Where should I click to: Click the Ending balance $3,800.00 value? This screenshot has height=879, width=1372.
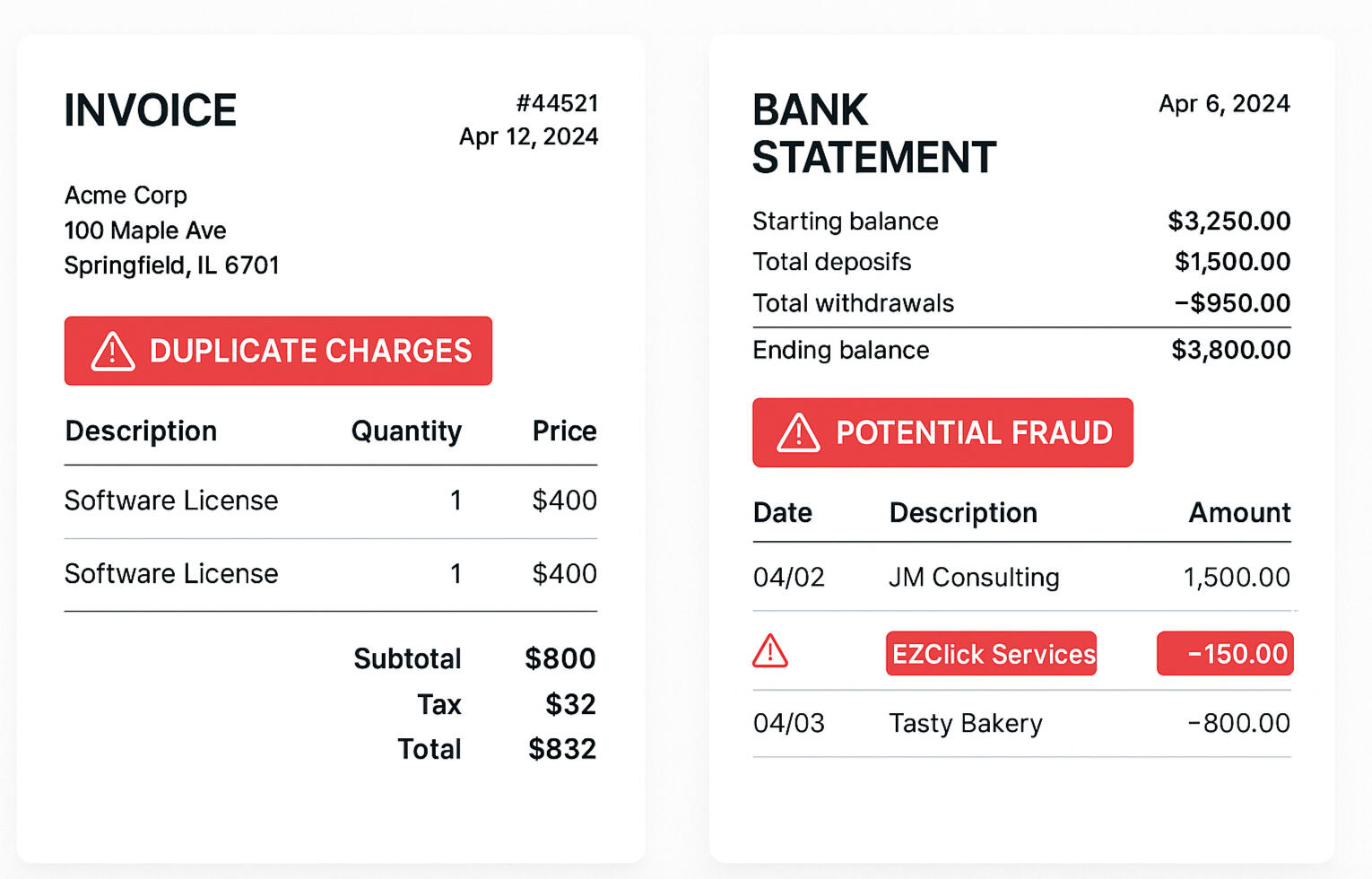pos(1231,350)
